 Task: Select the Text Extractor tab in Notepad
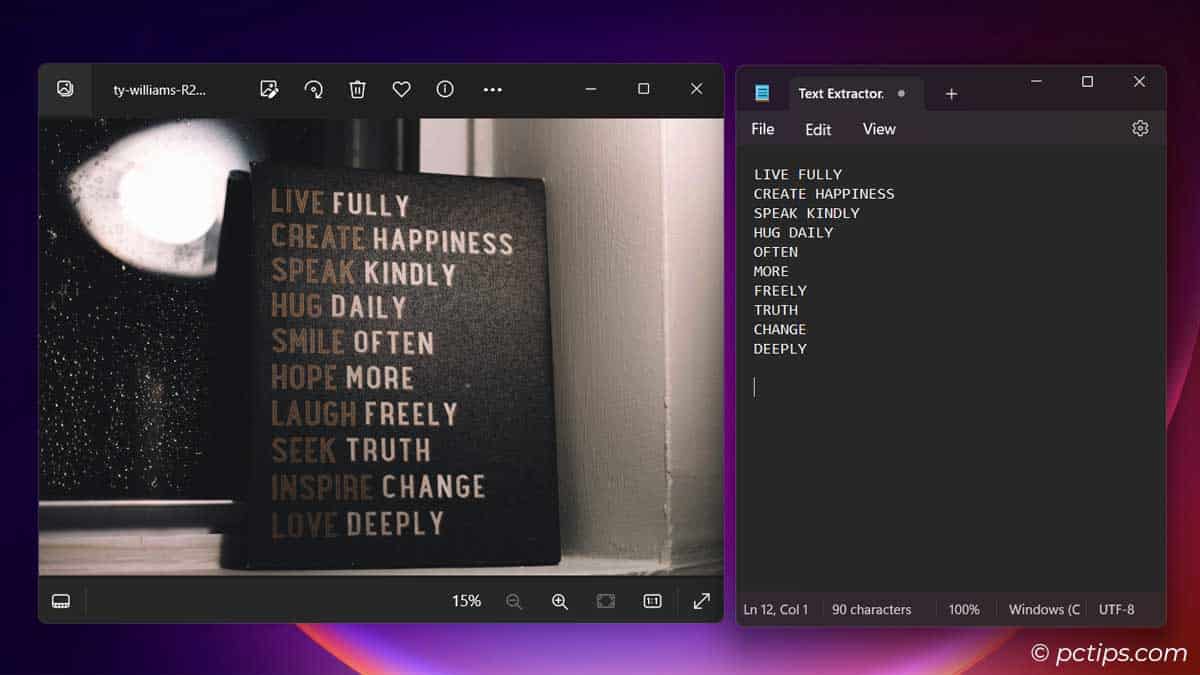point(841,93)
